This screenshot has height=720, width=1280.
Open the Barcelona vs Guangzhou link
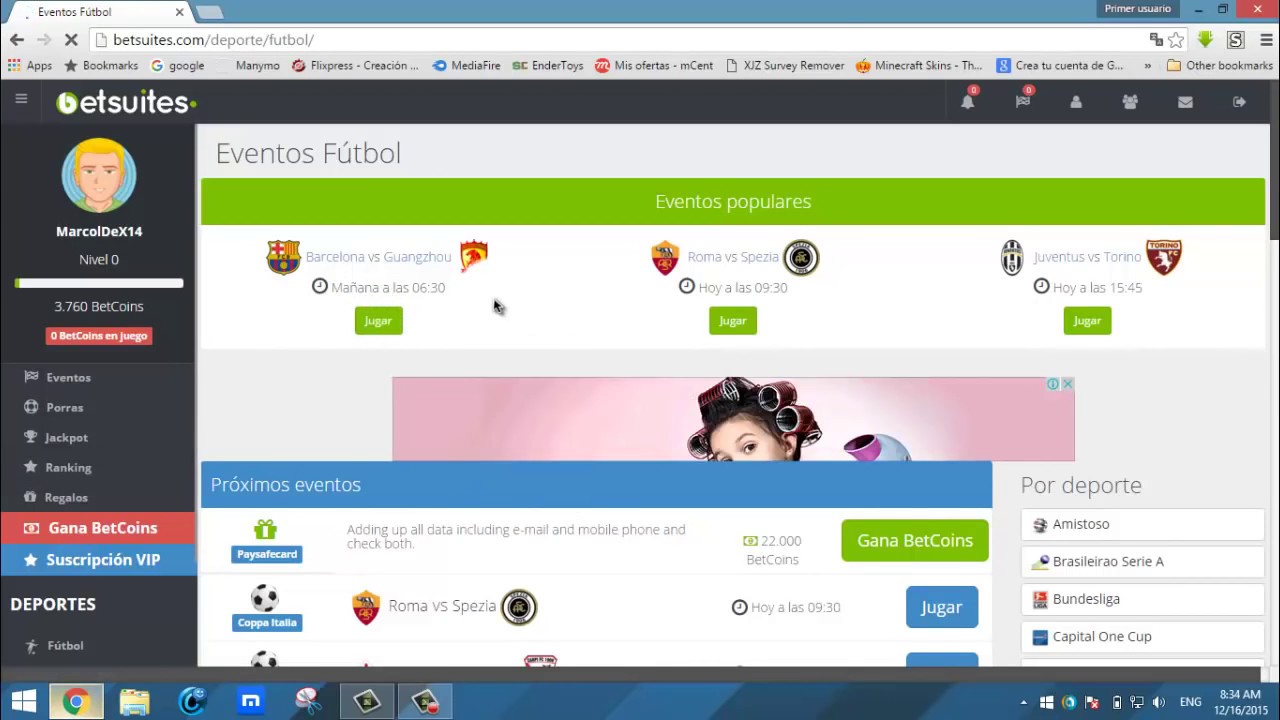(x=378, y=257)
